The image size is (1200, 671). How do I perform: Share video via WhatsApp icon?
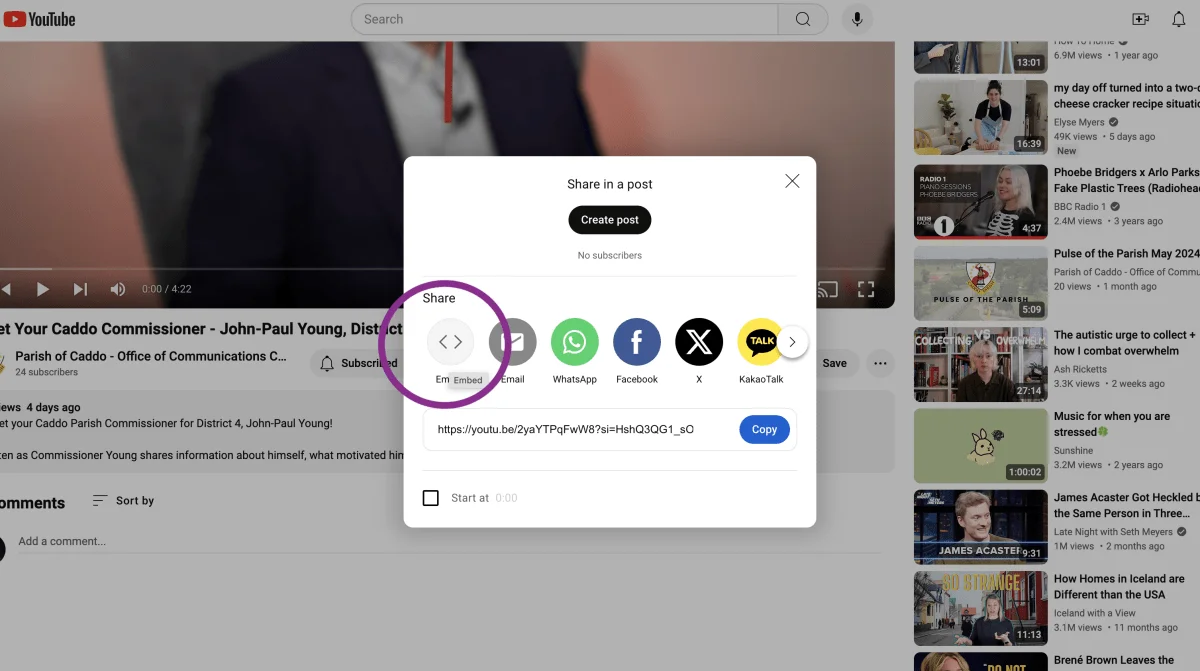pos(574,342)
